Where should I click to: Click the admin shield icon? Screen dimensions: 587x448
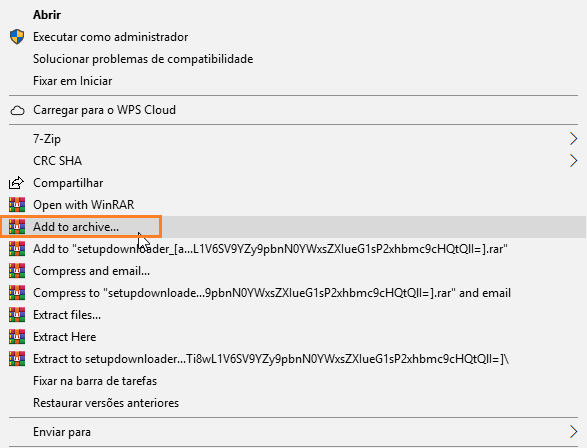(17, 37)
